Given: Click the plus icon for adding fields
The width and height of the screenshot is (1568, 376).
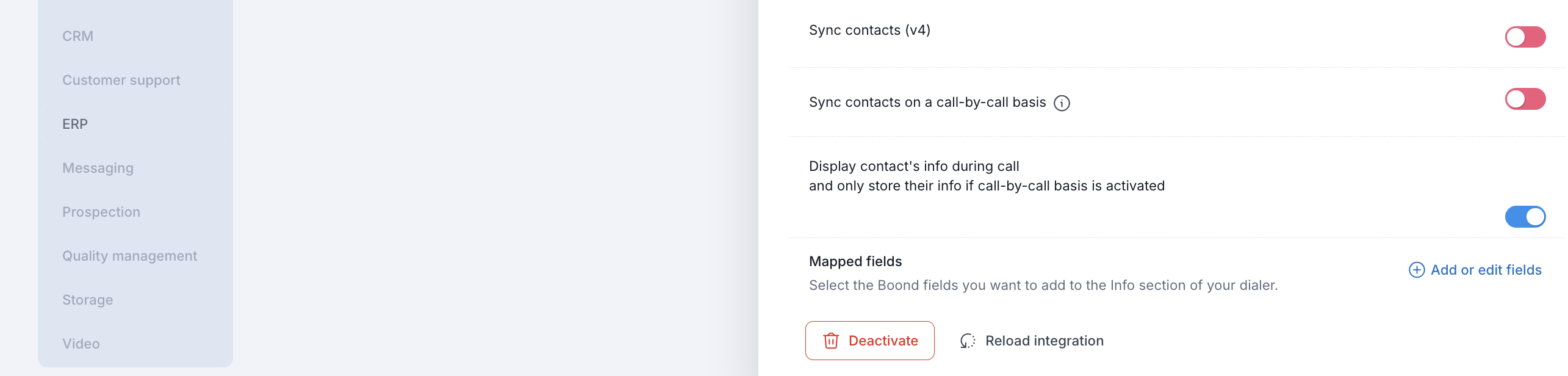Looking at the screenshot, I should pos(1416,270).
